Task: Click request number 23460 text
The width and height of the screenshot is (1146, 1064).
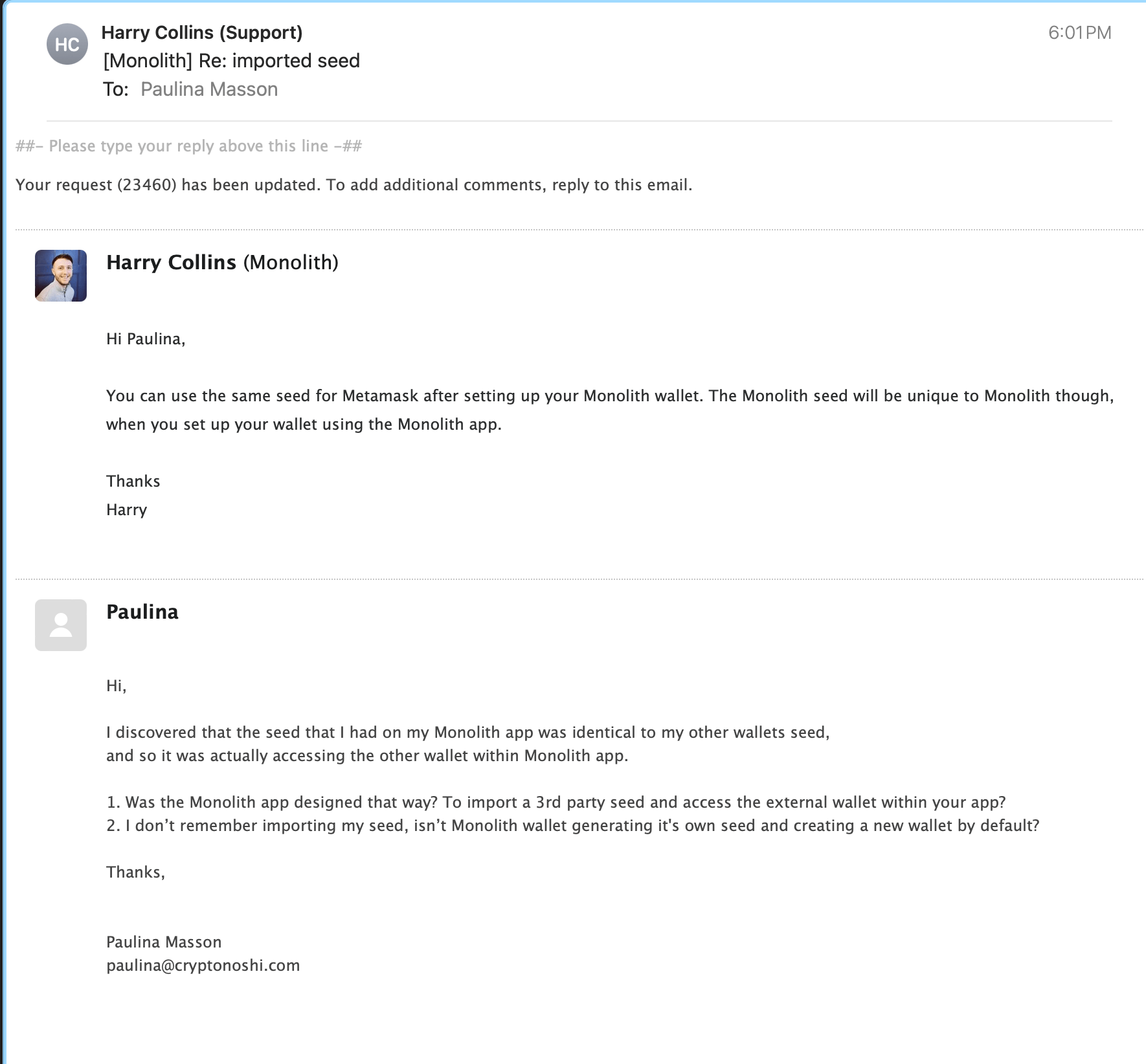Action: pos(147,185)
